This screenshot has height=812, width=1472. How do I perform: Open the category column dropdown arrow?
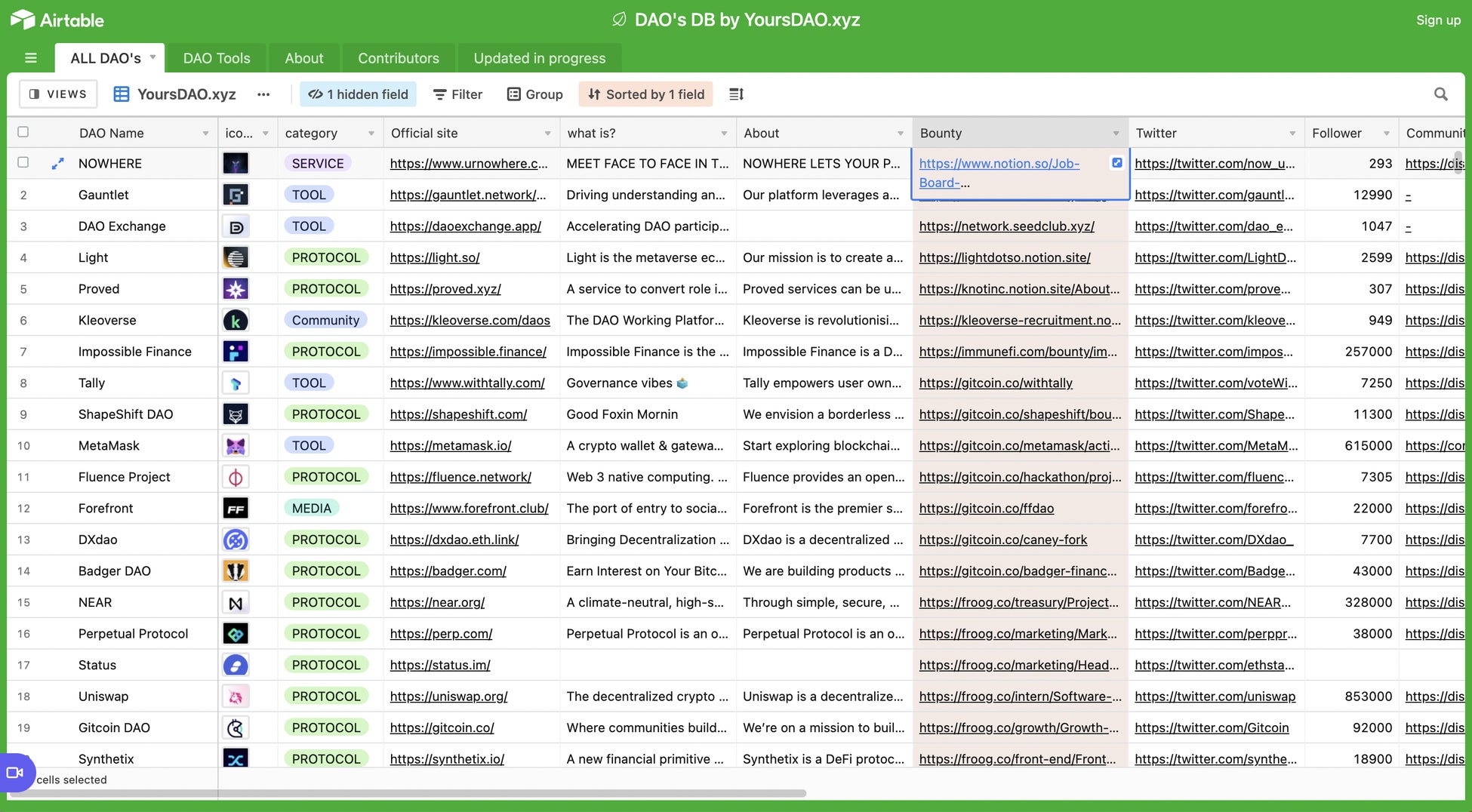click(371, 134)
